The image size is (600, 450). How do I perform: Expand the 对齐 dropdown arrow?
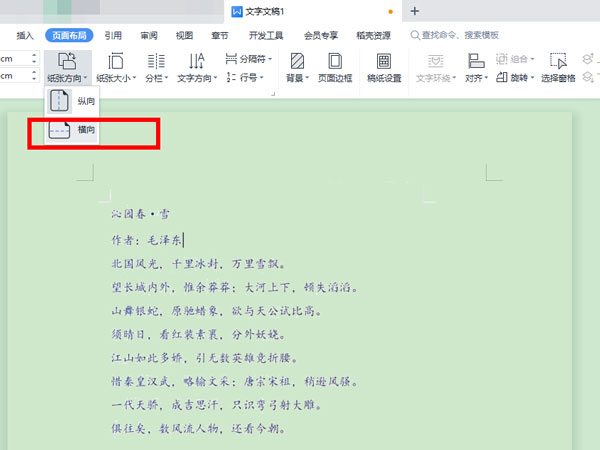[x=486, y=78]
